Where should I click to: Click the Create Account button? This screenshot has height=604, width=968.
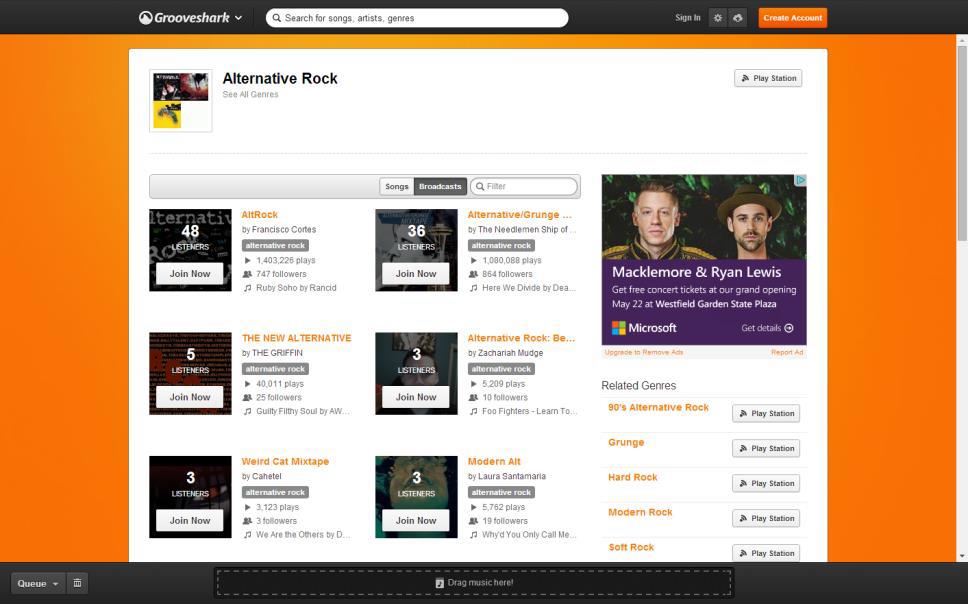(x=792, y=18)
